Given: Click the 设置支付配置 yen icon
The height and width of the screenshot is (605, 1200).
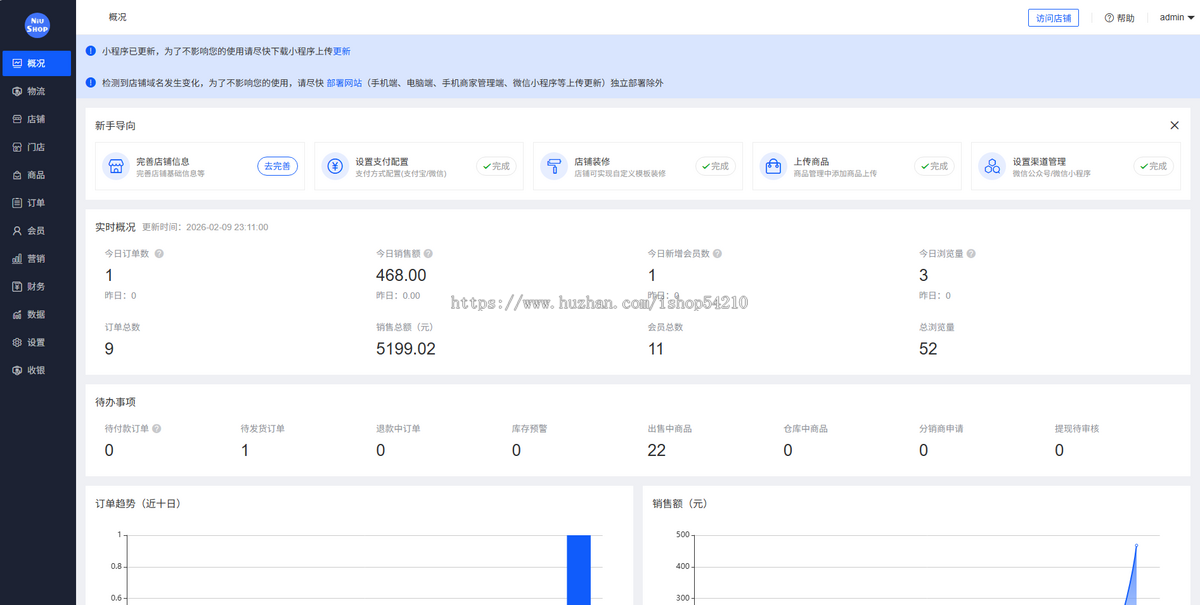Looking at the screenshot, I should (336, 166).
